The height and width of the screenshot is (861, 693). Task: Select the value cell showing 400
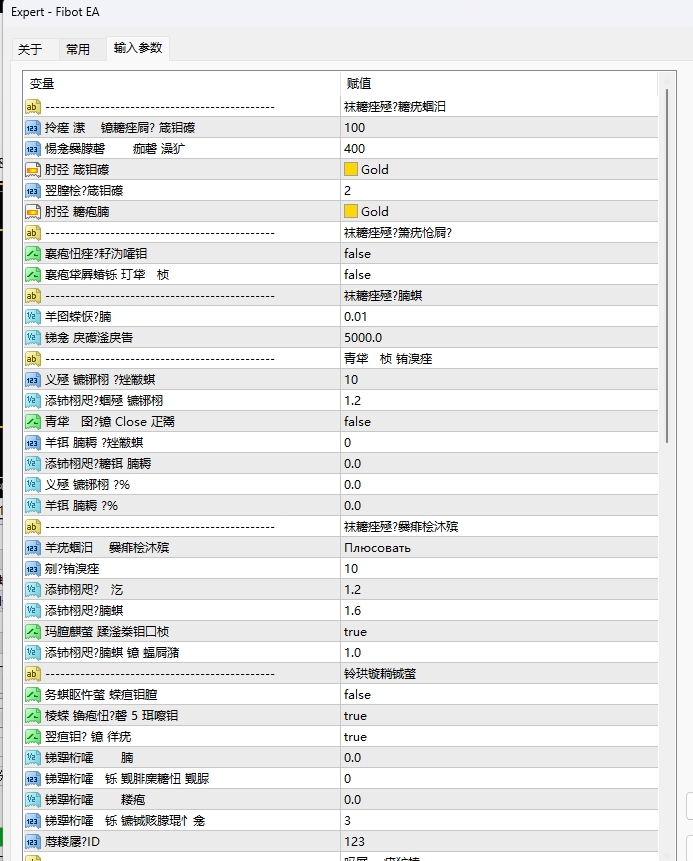click(499, 149)
